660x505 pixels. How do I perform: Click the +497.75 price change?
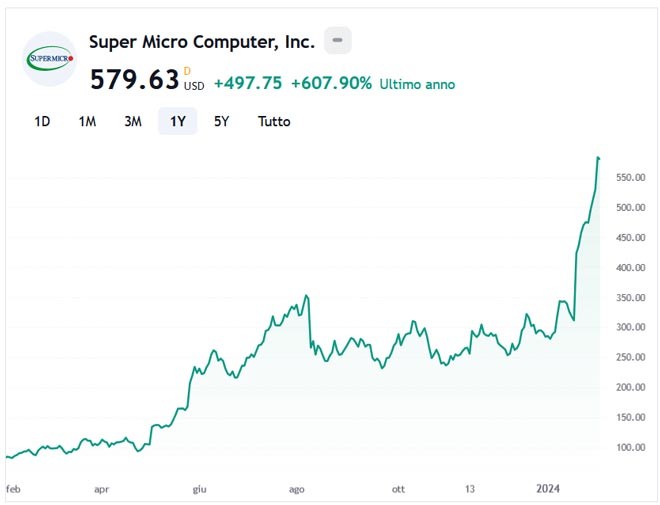pyautogui.click(x=247, y=84)
